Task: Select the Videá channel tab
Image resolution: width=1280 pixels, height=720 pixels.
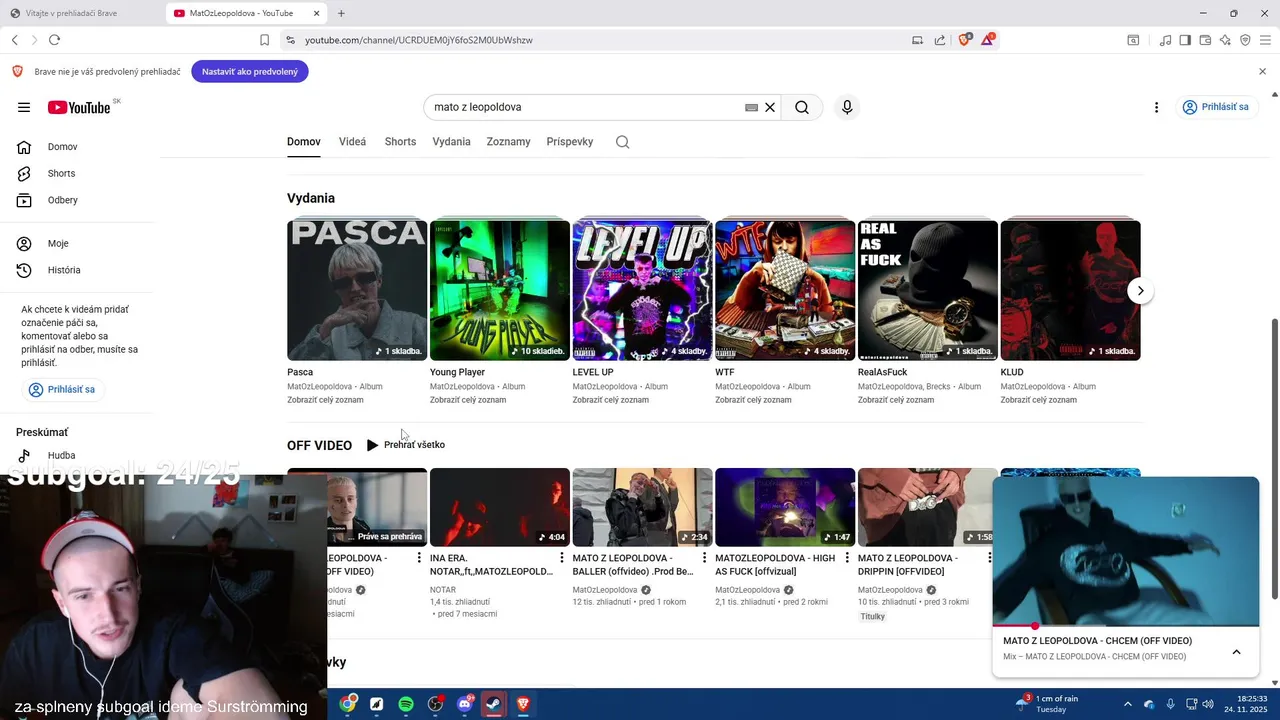Action: (352, 142)
